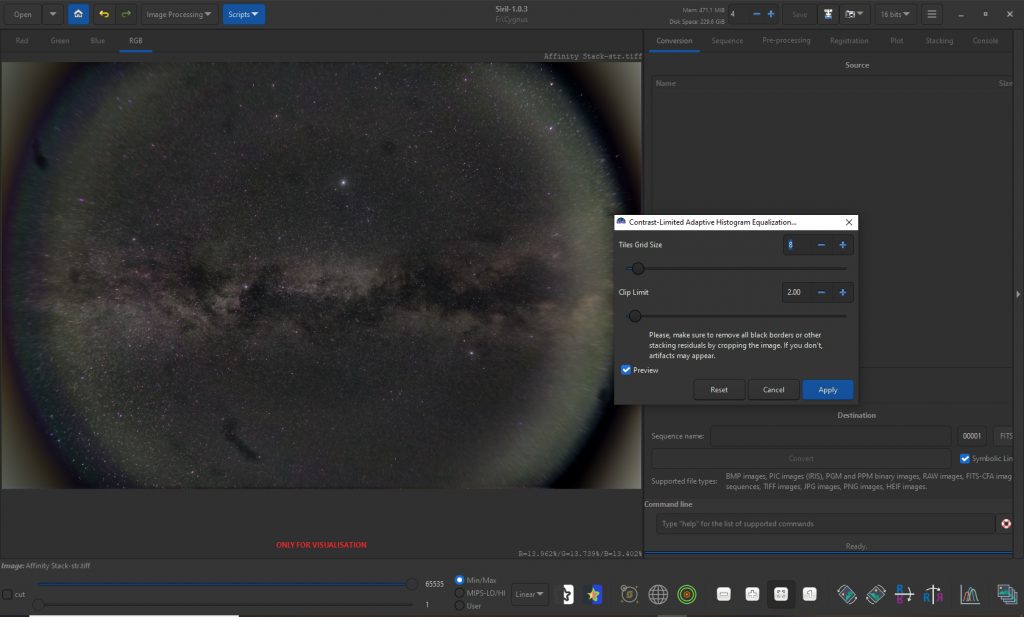Click the Save As download icon

(828, 14)
